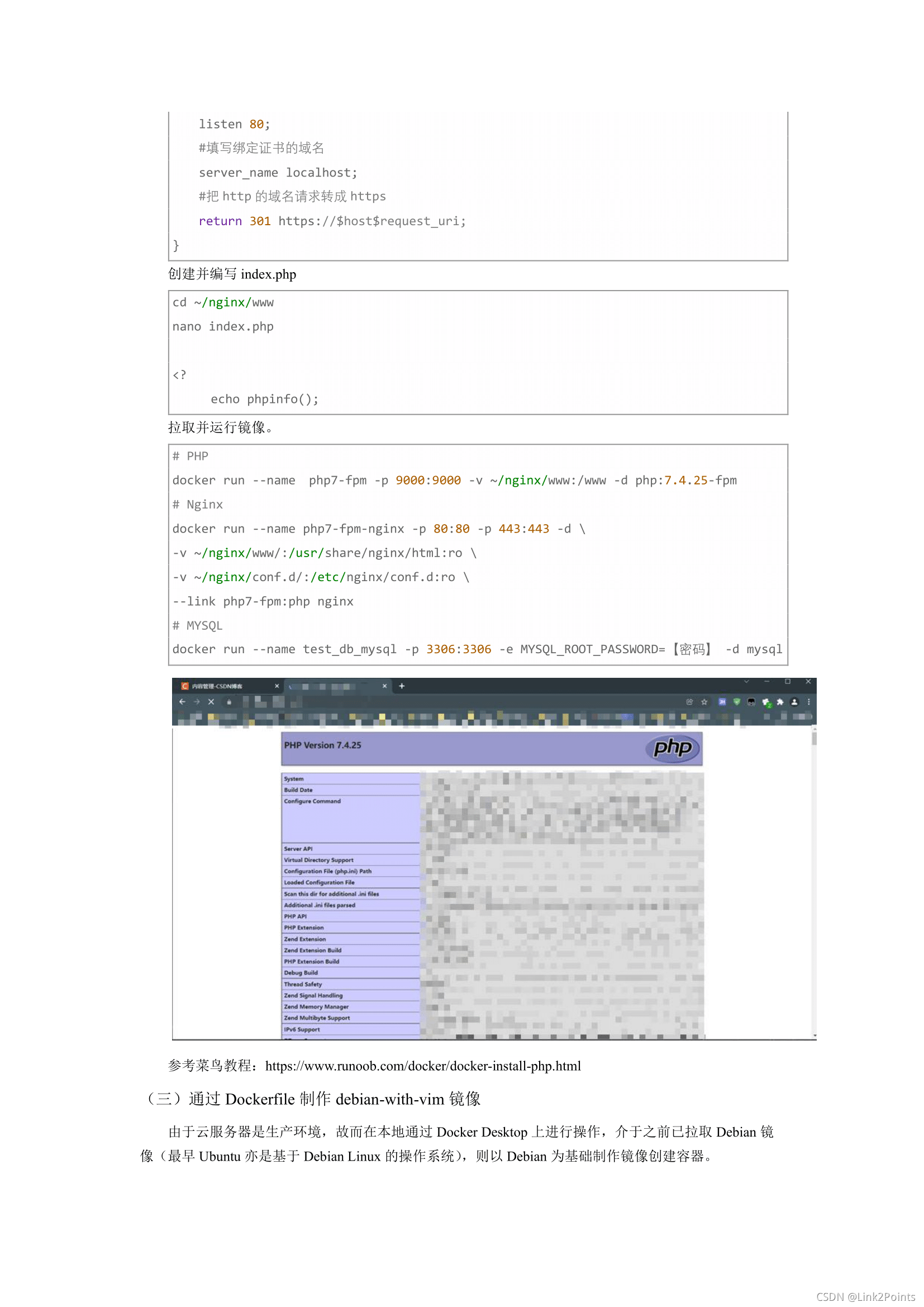Close the 内容管理-CSDN博客 tab
The image size is (924, 1307).
click(x=277, y=686)
